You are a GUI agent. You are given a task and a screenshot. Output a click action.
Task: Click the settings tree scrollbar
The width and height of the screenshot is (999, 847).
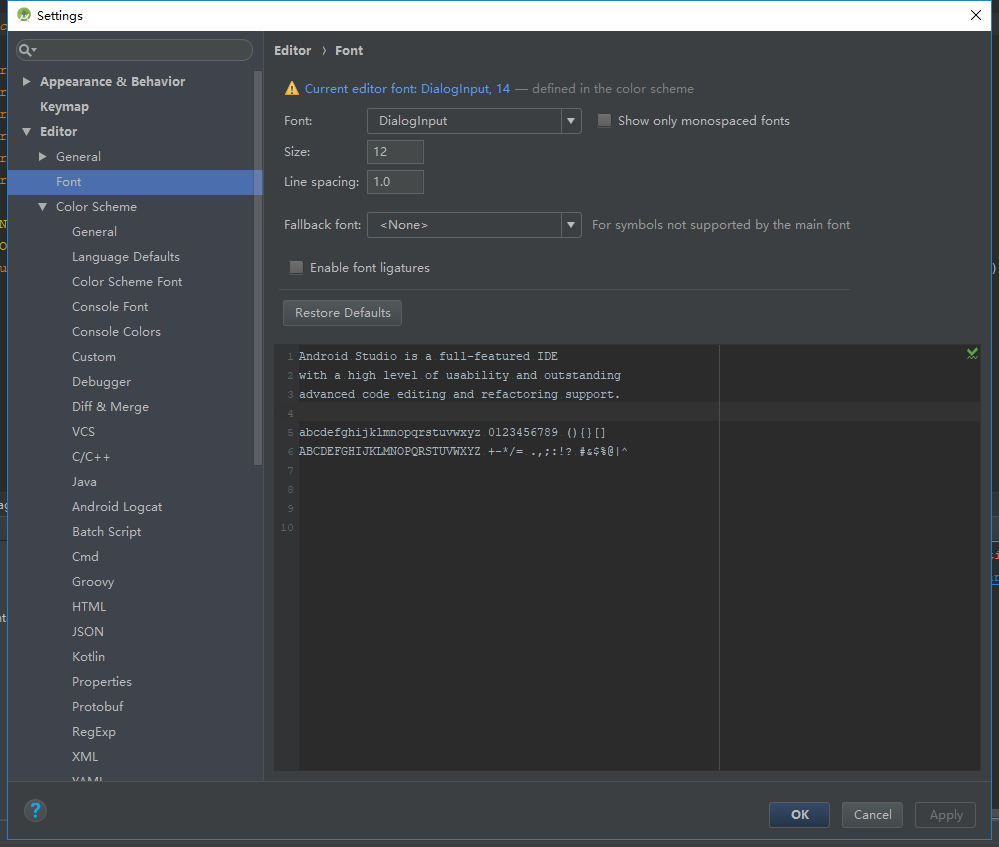click(258, 268)
